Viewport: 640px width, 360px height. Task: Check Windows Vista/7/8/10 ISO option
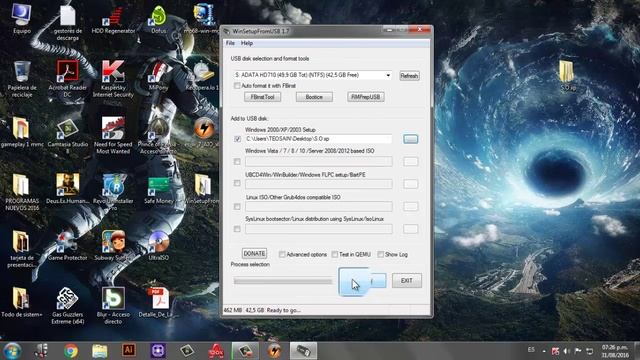[237, 162]
